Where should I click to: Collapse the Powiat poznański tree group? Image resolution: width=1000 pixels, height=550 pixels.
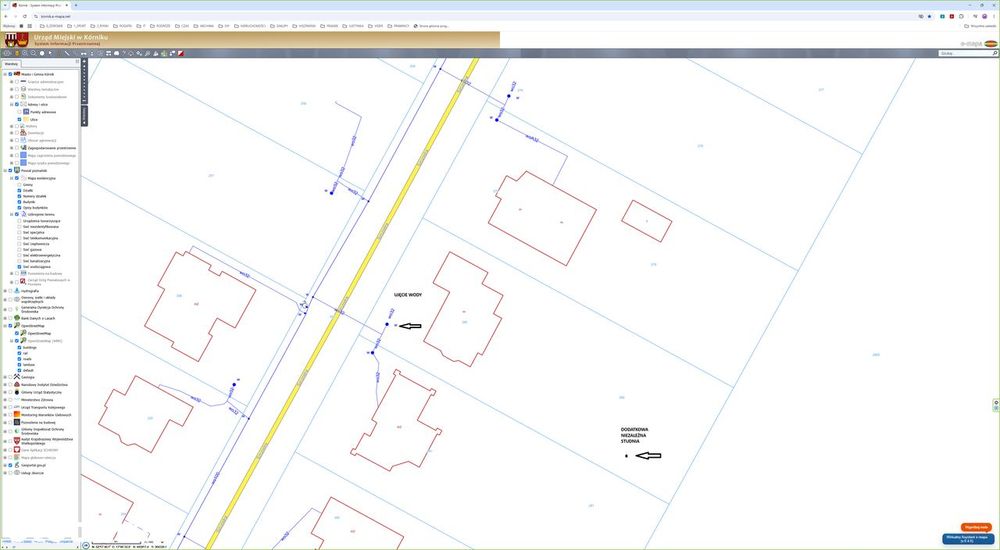4,170
